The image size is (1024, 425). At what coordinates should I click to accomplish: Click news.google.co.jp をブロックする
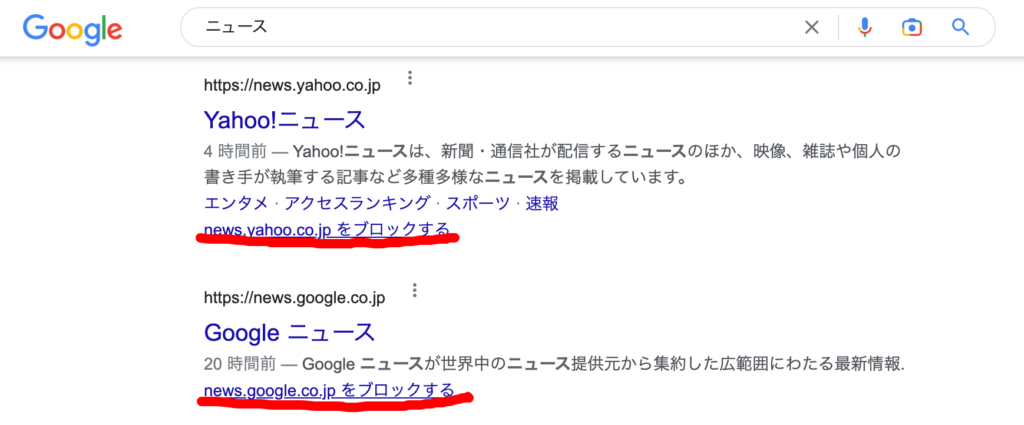point(329,390)
